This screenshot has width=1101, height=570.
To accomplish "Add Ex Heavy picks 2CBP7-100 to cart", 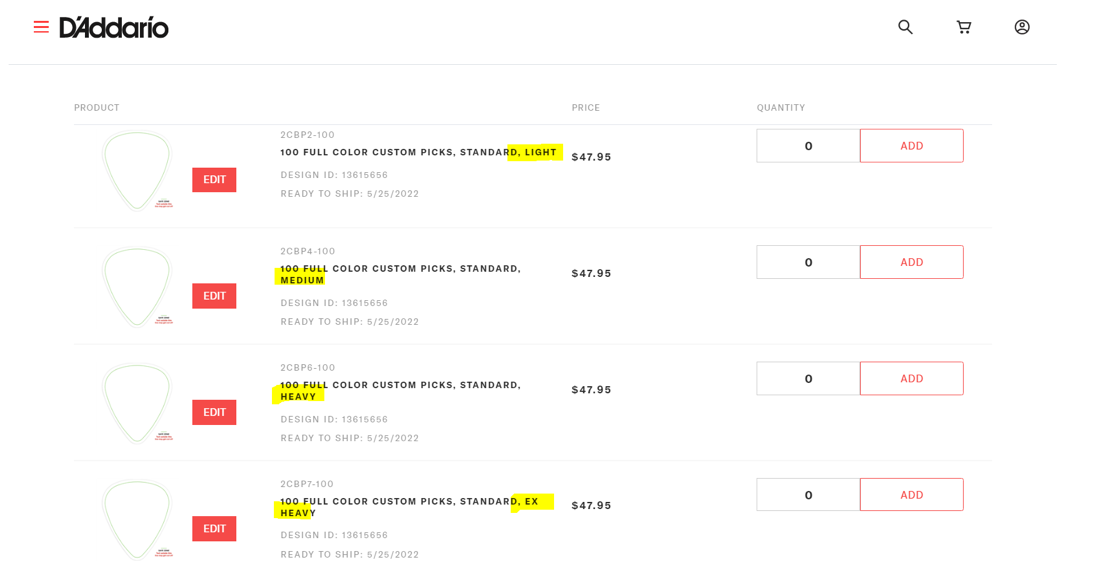I will click(x=911, y=496).
